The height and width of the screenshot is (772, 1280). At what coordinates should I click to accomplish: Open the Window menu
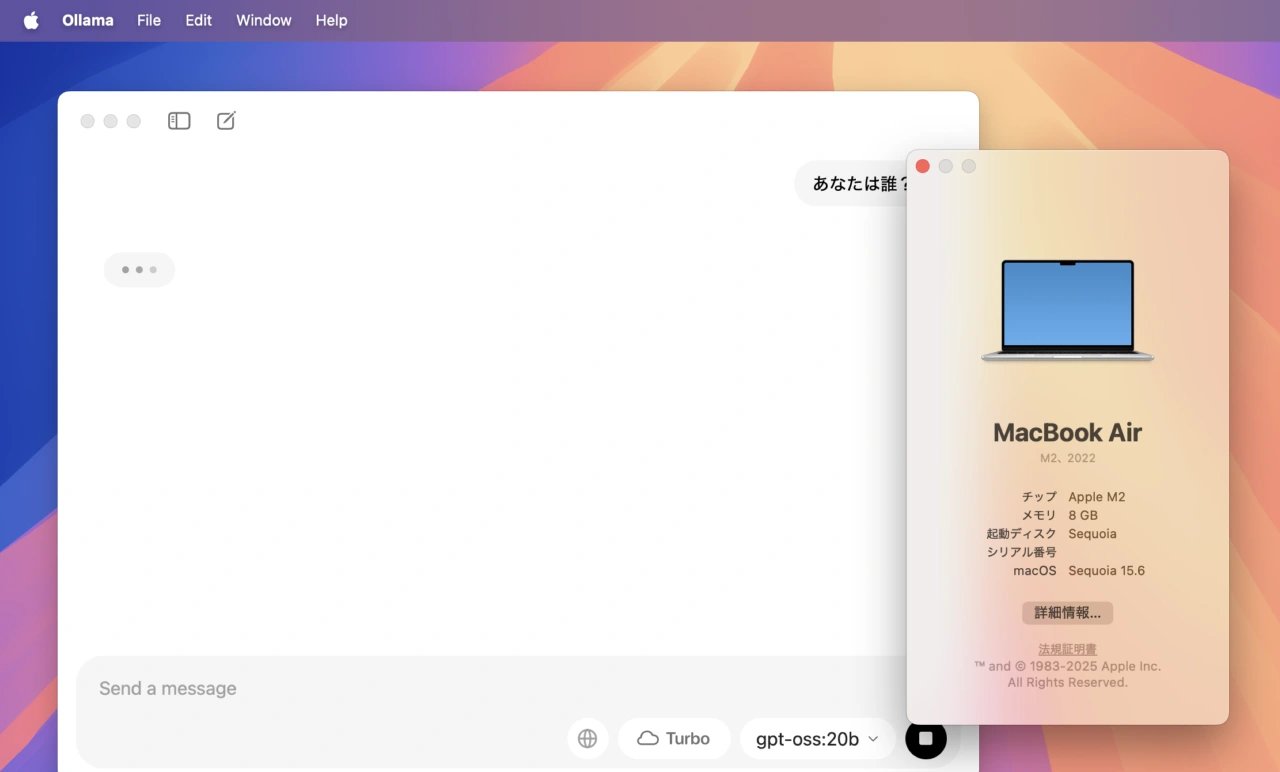click(263, 20)
